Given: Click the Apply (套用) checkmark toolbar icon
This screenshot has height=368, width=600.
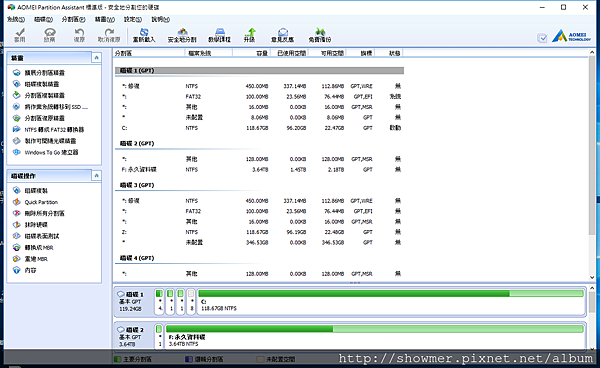Looking at the screenshot, I should point(20,35).
